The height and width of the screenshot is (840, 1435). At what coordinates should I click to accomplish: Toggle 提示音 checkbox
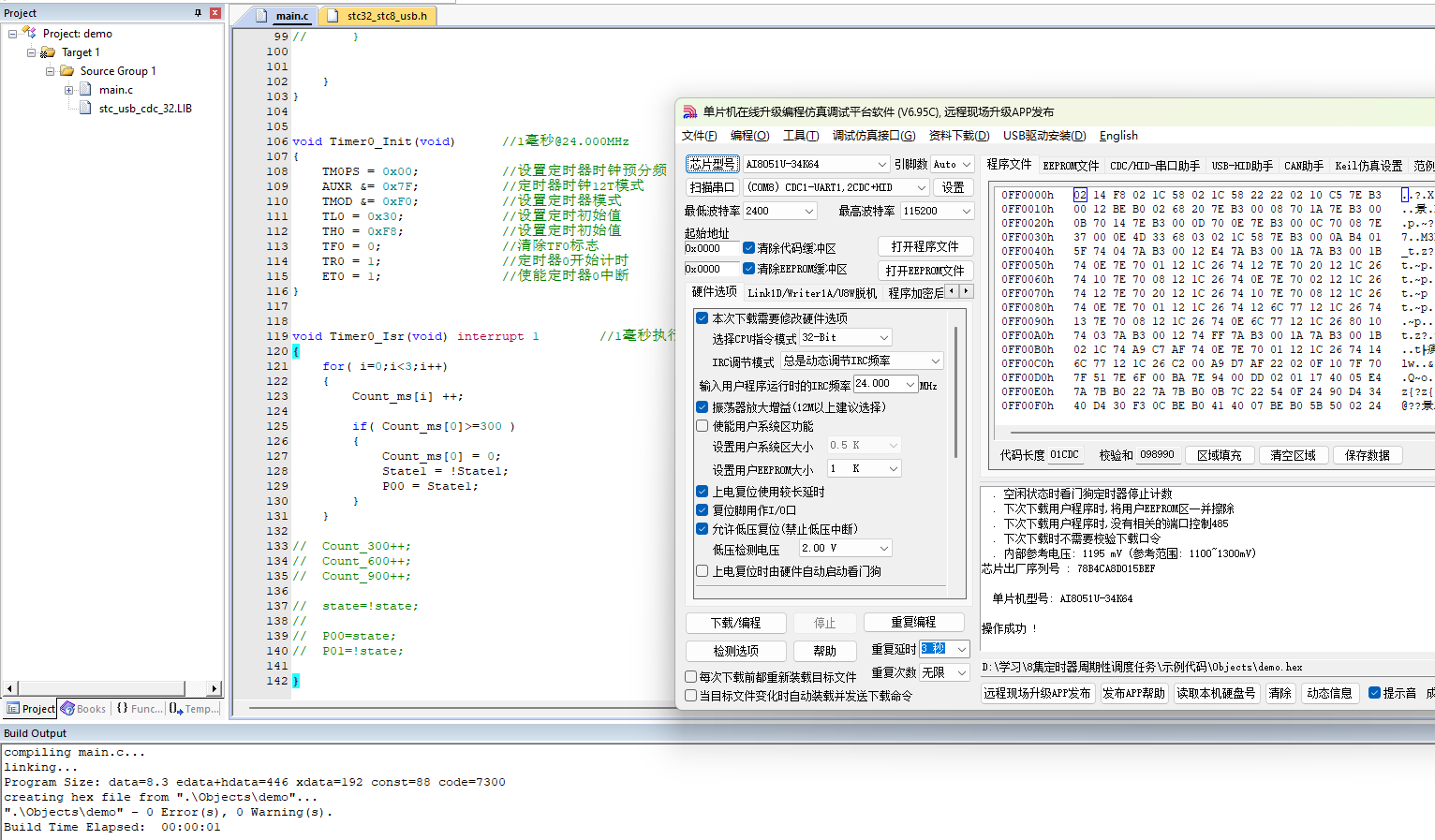[x=1374, y=693]
